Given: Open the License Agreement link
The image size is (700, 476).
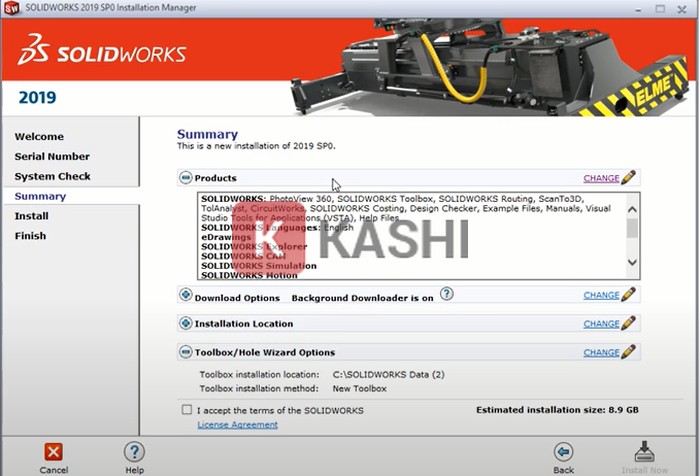Looking at the screenshot, I should point(237,425).
